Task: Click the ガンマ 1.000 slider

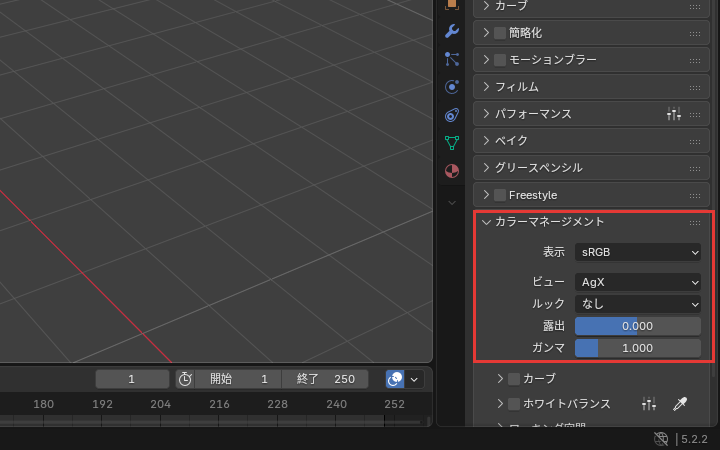Action: pyautogui.click(x=638, y=348)
